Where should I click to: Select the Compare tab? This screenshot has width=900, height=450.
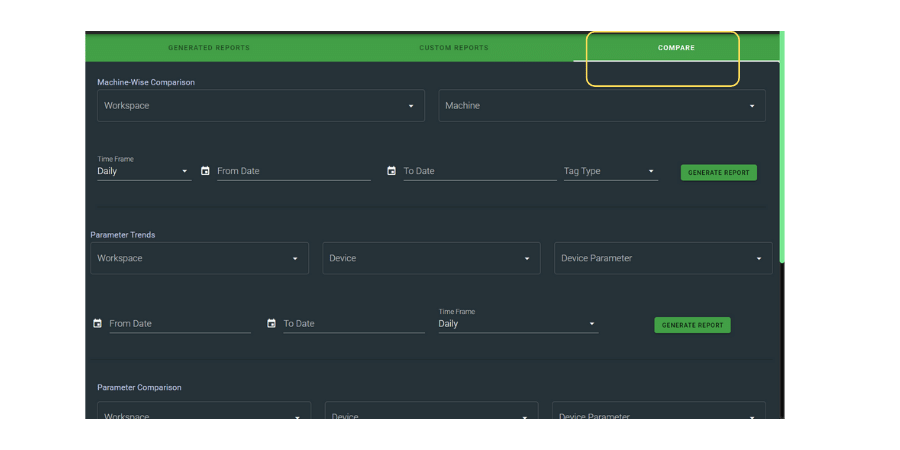pyautogui.click(x=676, y=48)
